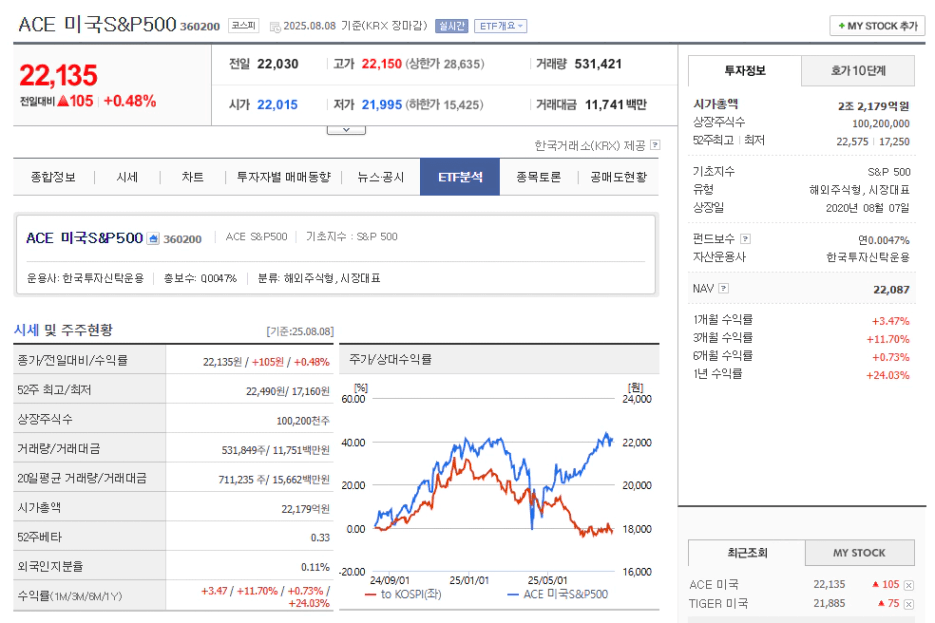935x623 pixels.
Task: Remove ACE 미국 from the recently viewed list
Action: click(x=909, y=585)
